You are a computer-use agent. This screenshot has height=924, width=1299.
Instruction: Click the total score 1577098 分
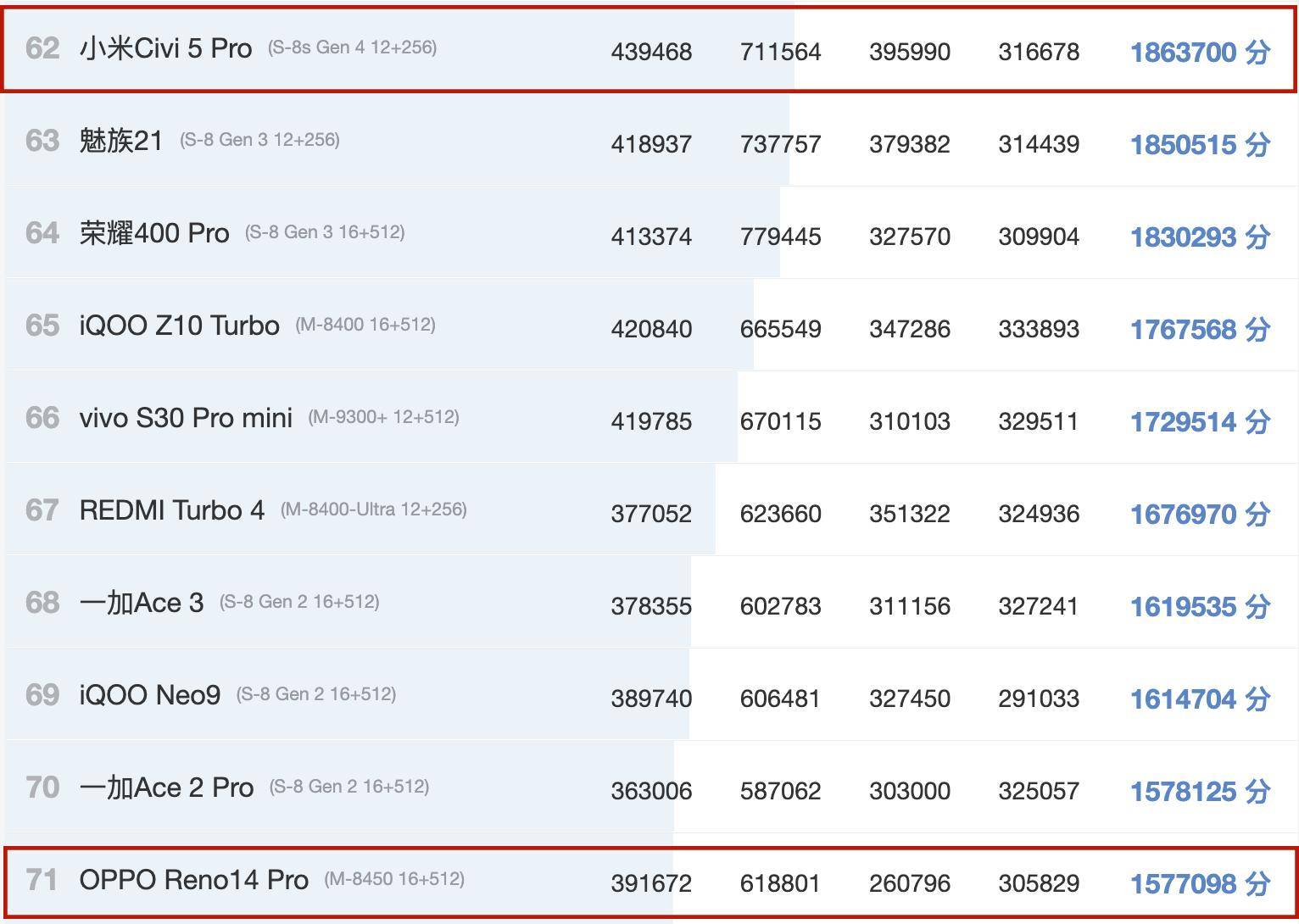1200,884
